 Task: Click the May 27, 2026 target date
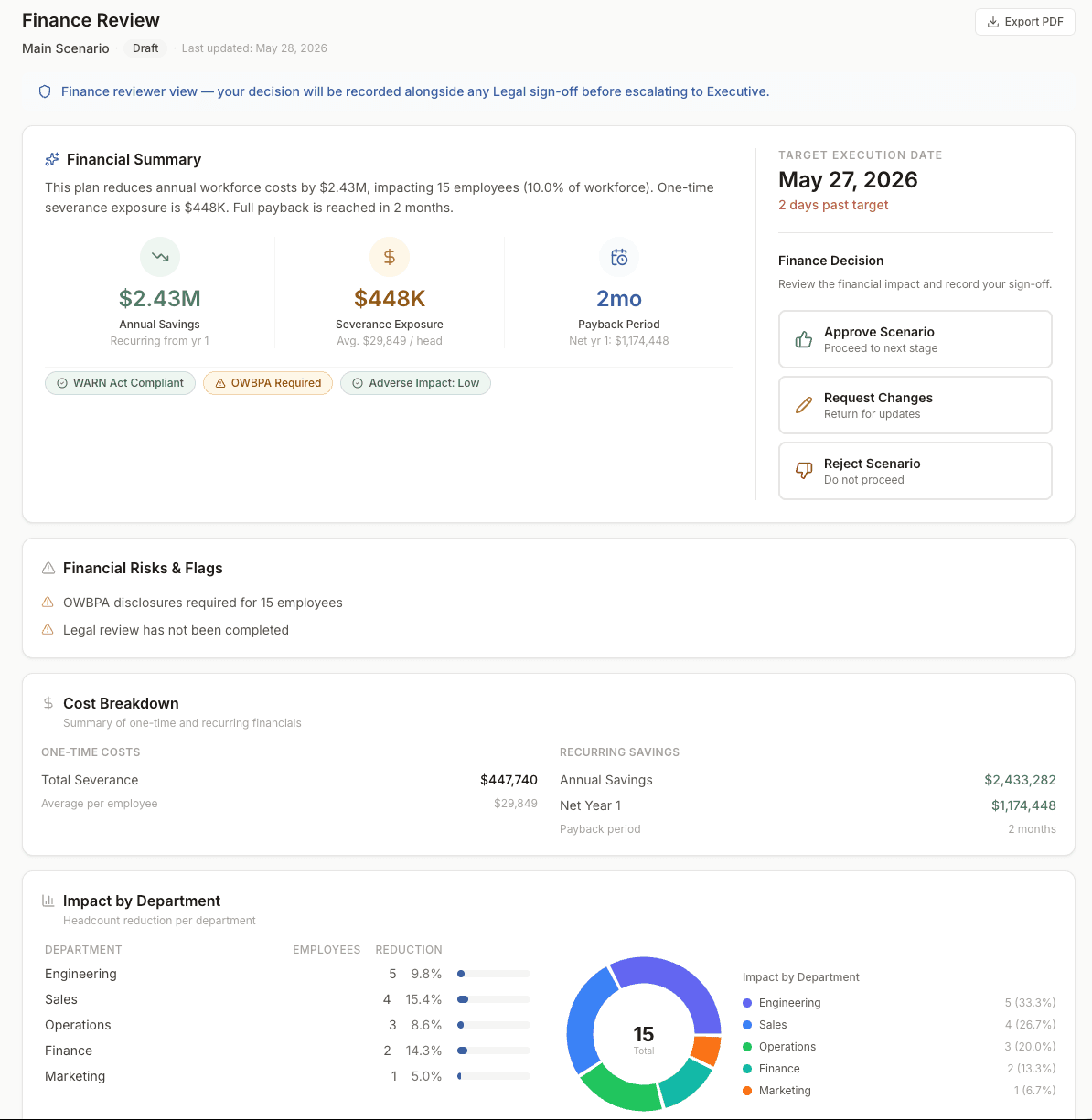(x=848, y=180)
